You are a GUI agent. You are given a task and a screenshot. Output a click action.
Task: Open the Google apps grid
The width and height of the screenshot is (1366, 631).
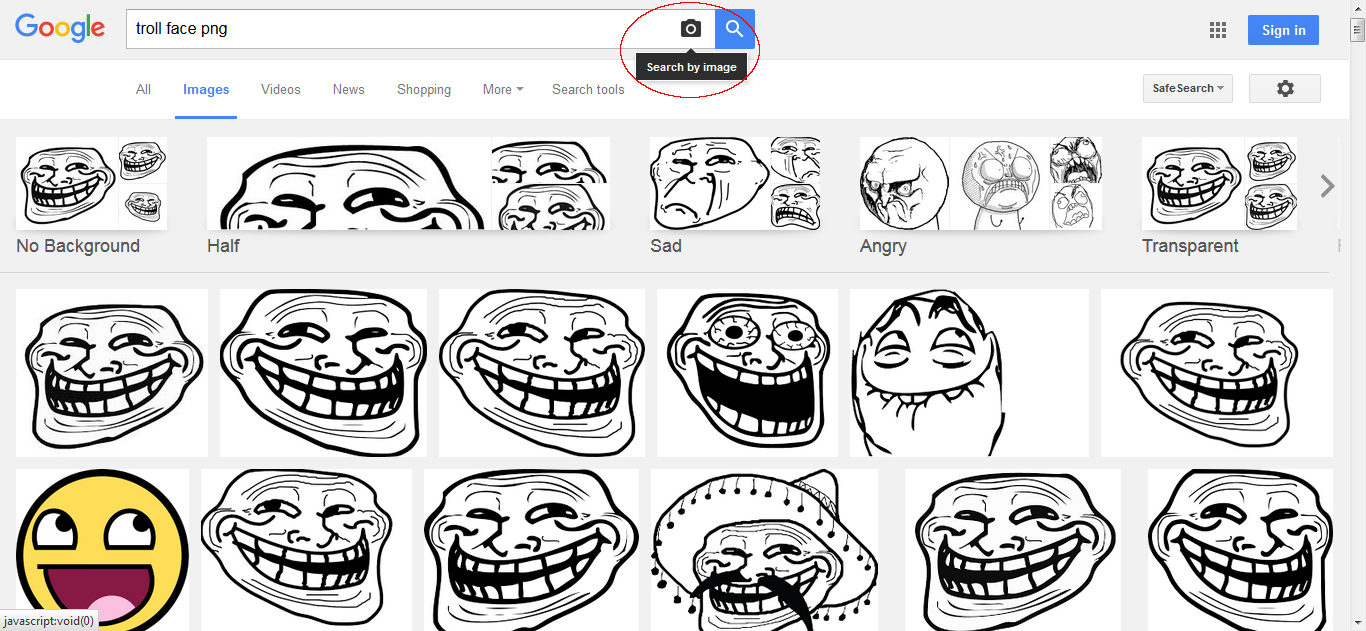pos(1217,30)
